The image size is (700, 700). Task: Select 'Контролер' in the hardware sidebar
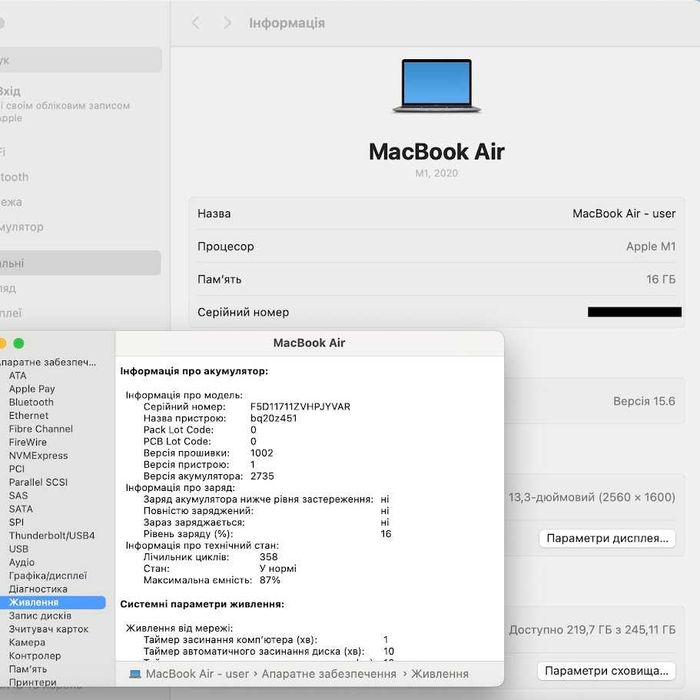[35, 656]
